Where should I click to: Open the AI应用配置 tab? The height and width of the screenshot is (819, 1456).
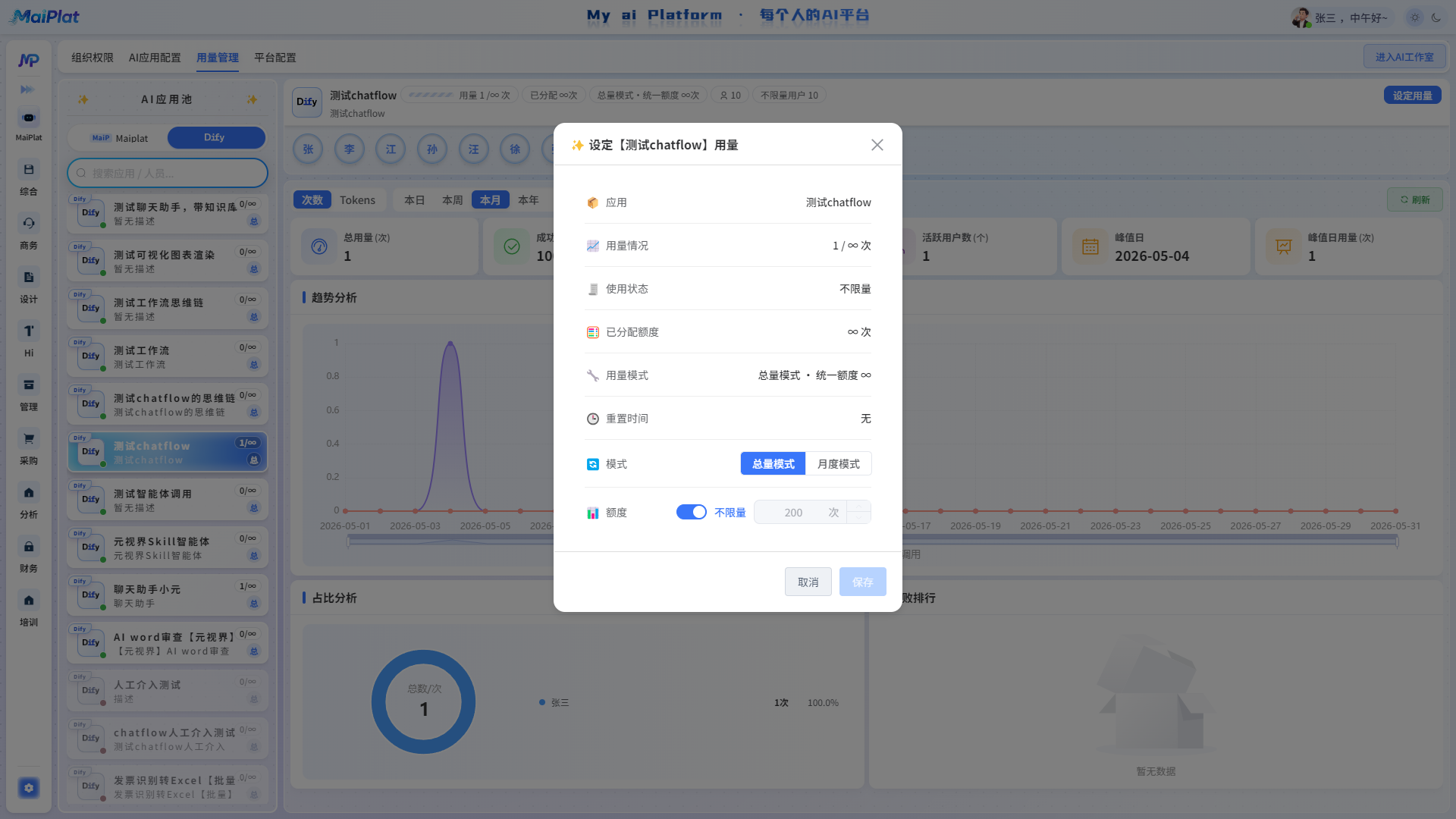point(155,58)
